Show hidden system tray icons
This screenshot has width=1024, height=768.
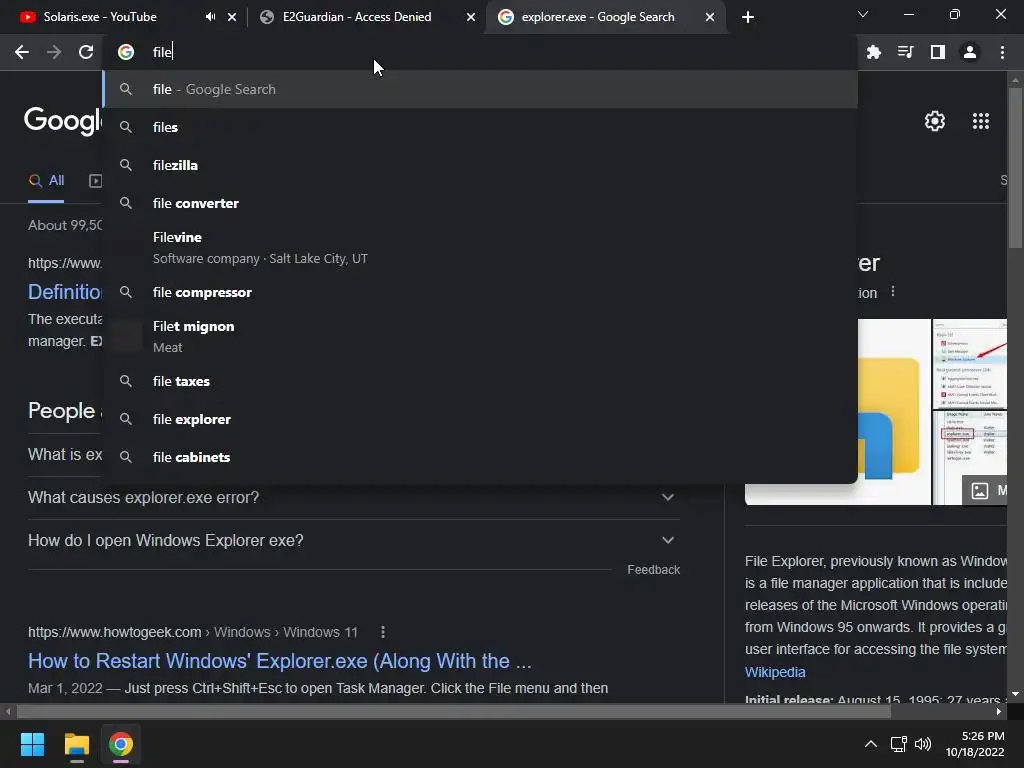coord(871,744)
